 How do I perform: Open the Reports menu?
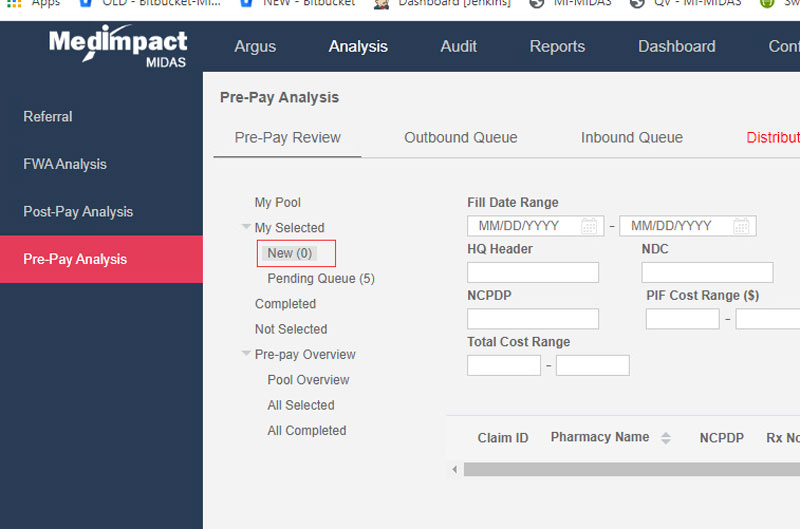(557, 46)
